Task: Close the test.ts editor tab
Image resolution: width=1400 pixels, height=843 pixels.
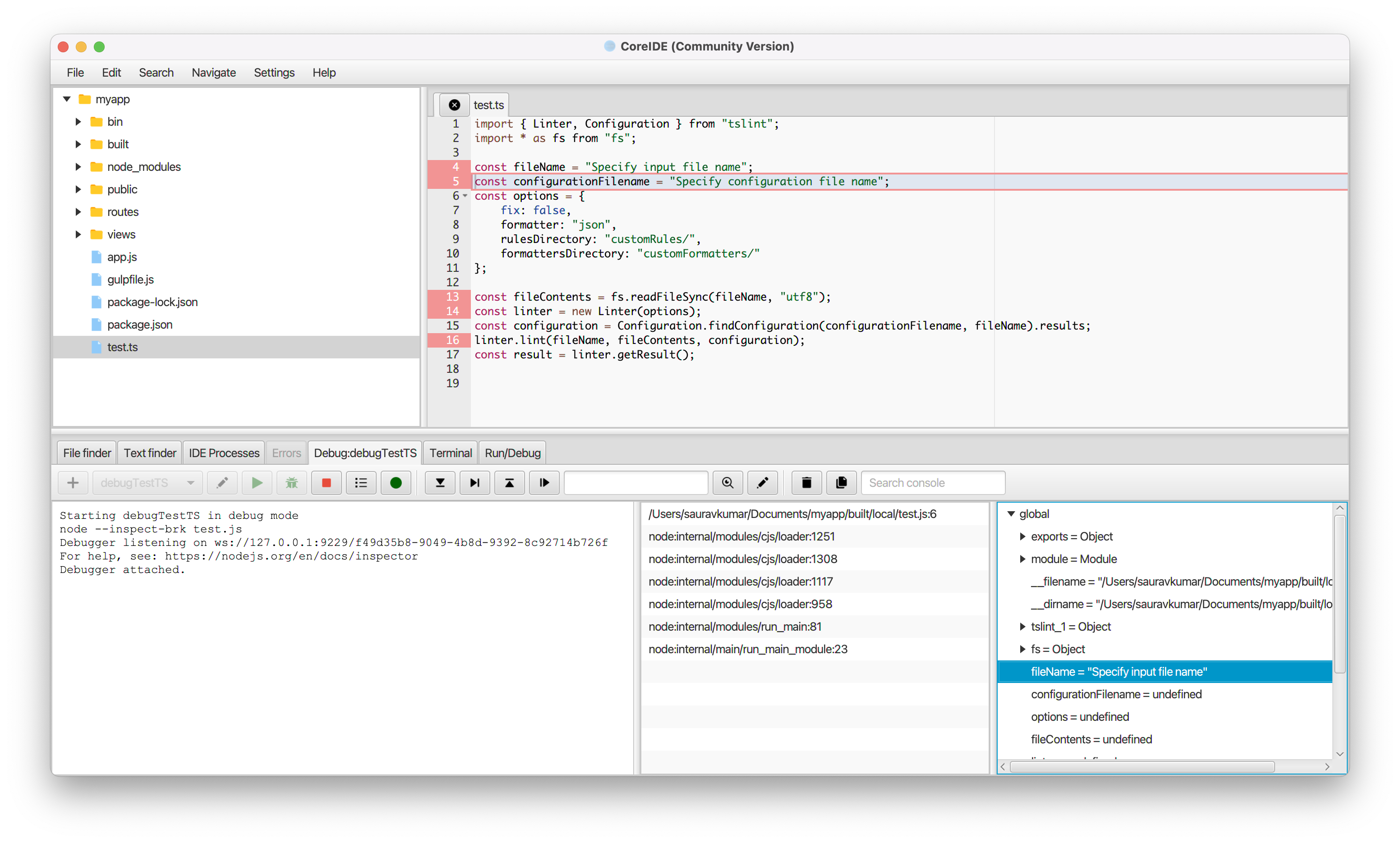Action: tap(454, 105)
